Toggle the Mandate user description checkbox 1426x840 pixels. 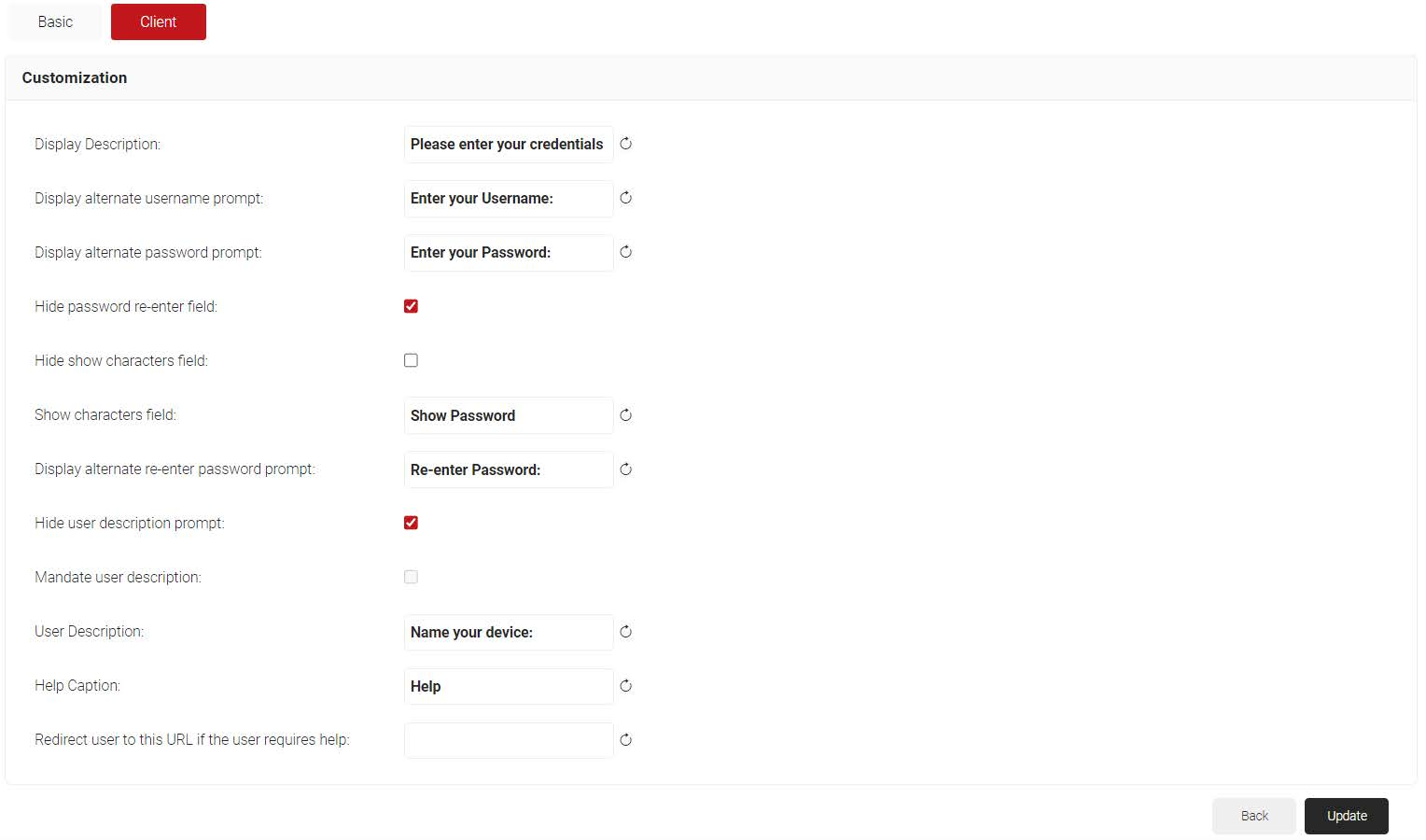411,577
